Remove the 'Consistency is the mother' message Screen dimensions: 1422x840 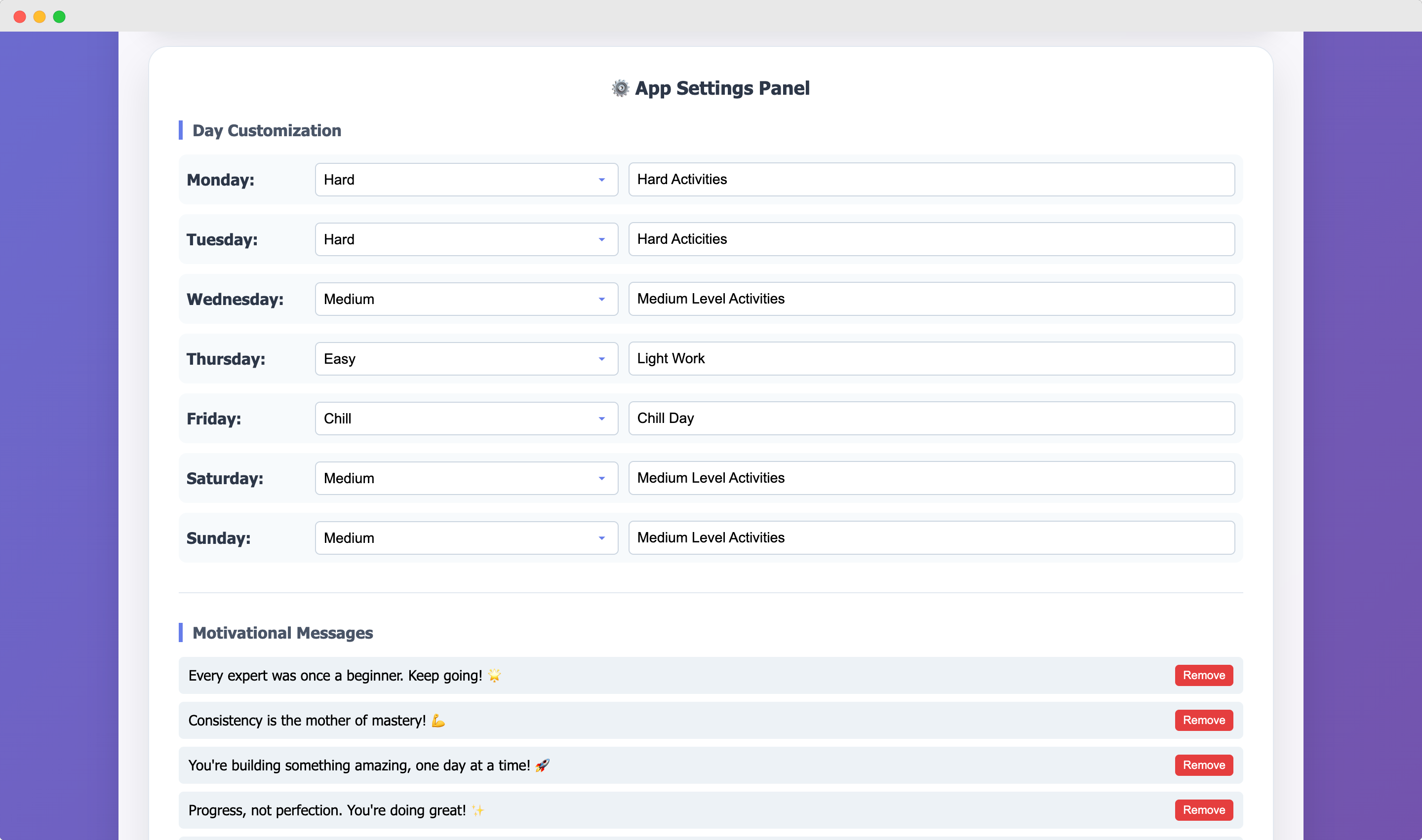[x=1203, y=720]
